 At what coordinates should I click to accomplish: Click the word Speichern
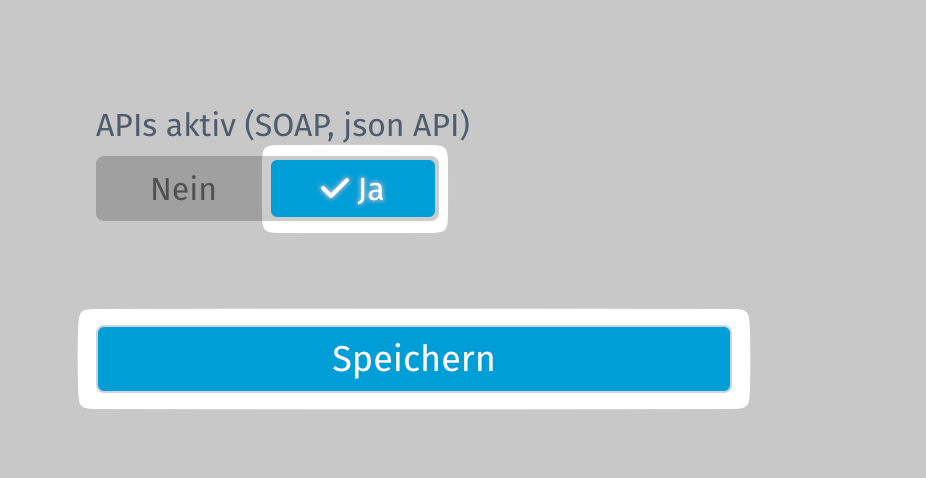pyautogui.click(x=413, y=359)
